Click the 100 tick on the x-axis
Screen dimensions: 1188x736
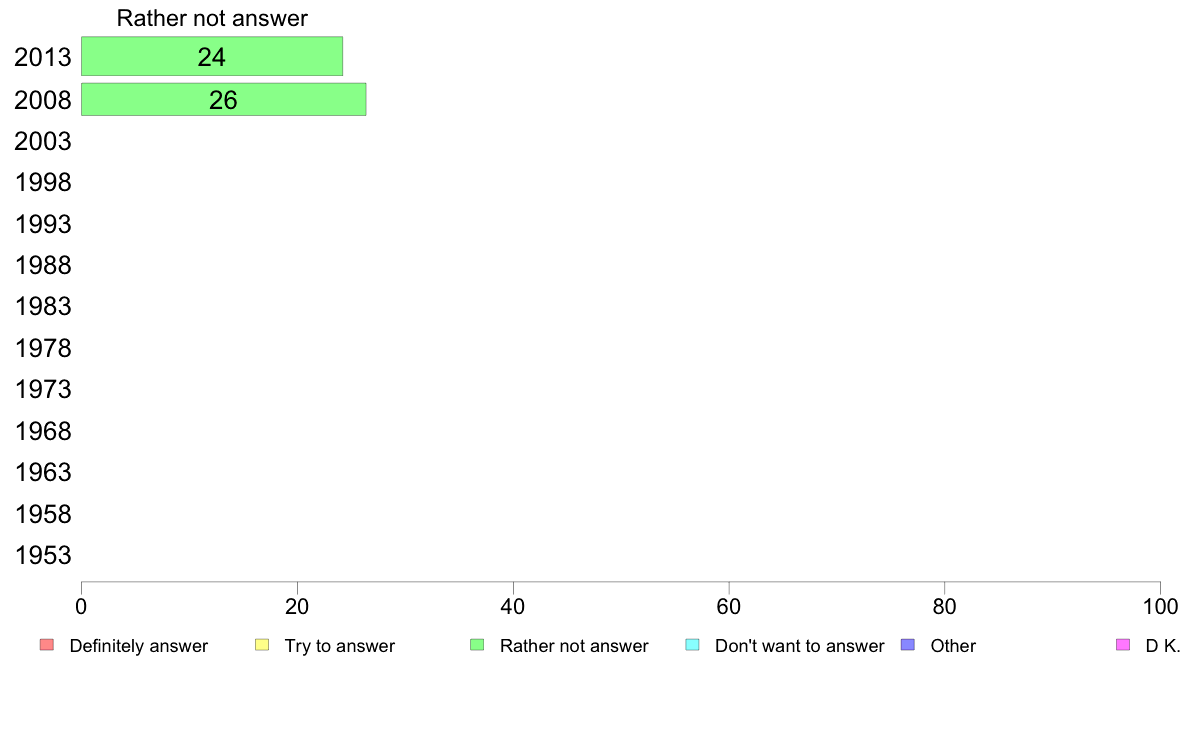1160,606
